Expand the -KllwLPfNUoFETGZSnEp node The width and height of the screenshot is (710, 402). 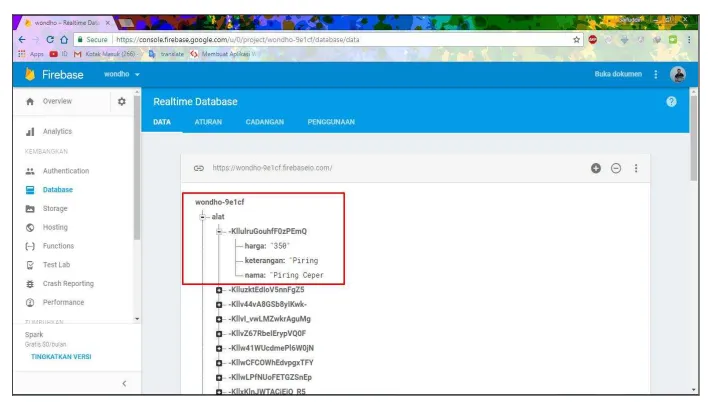coord(219,378)
